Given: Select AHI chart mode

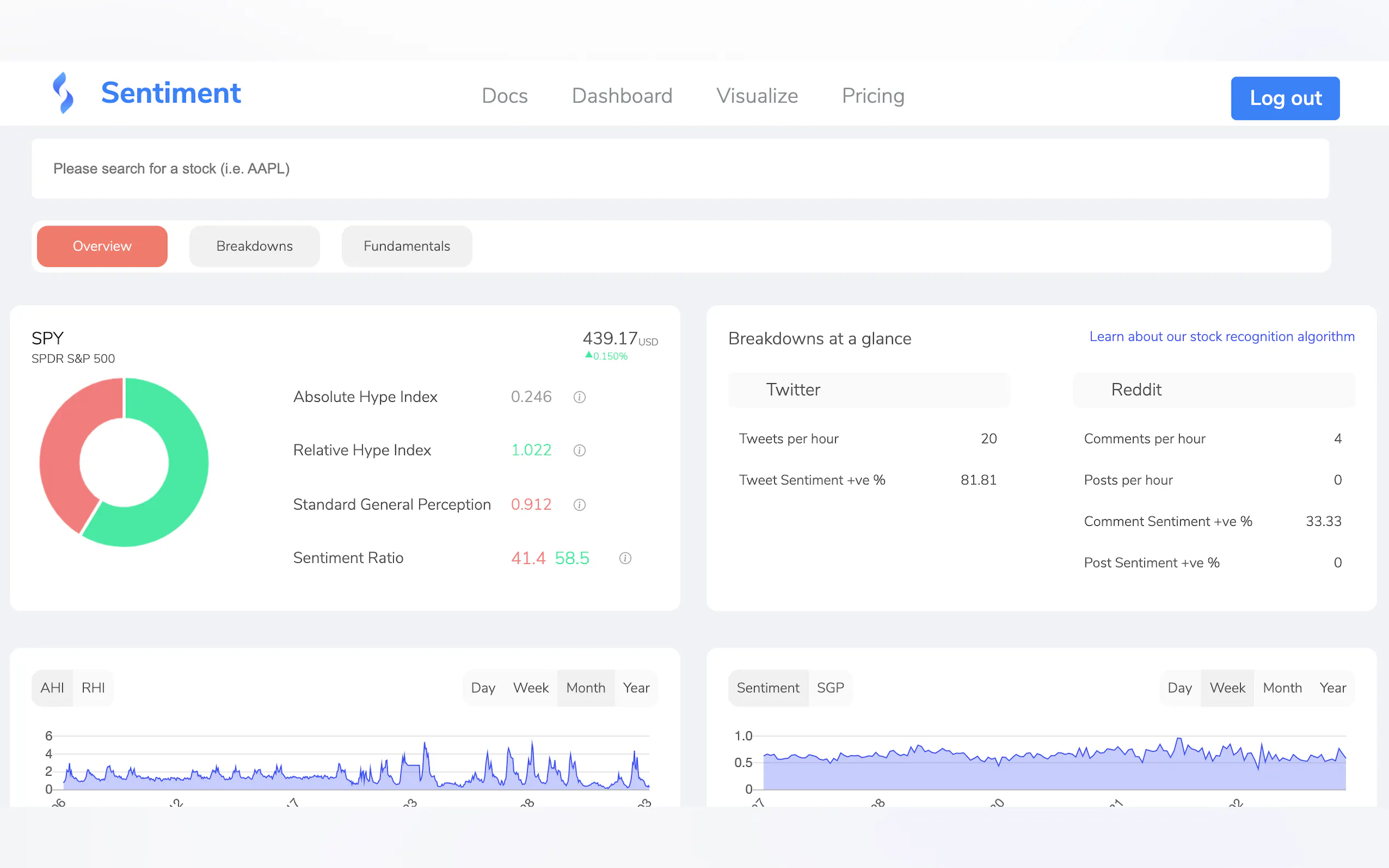Looking at the screenshot, I should (x=52, y=688).
